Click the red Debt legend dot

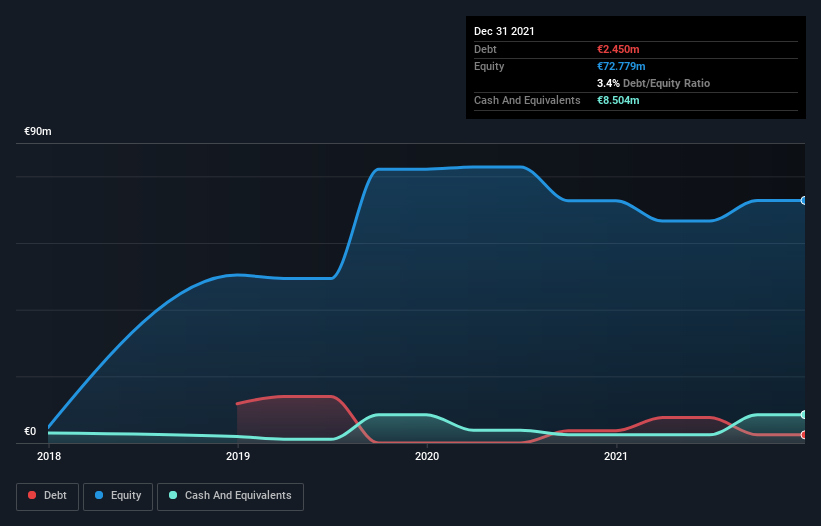[32, 495]
